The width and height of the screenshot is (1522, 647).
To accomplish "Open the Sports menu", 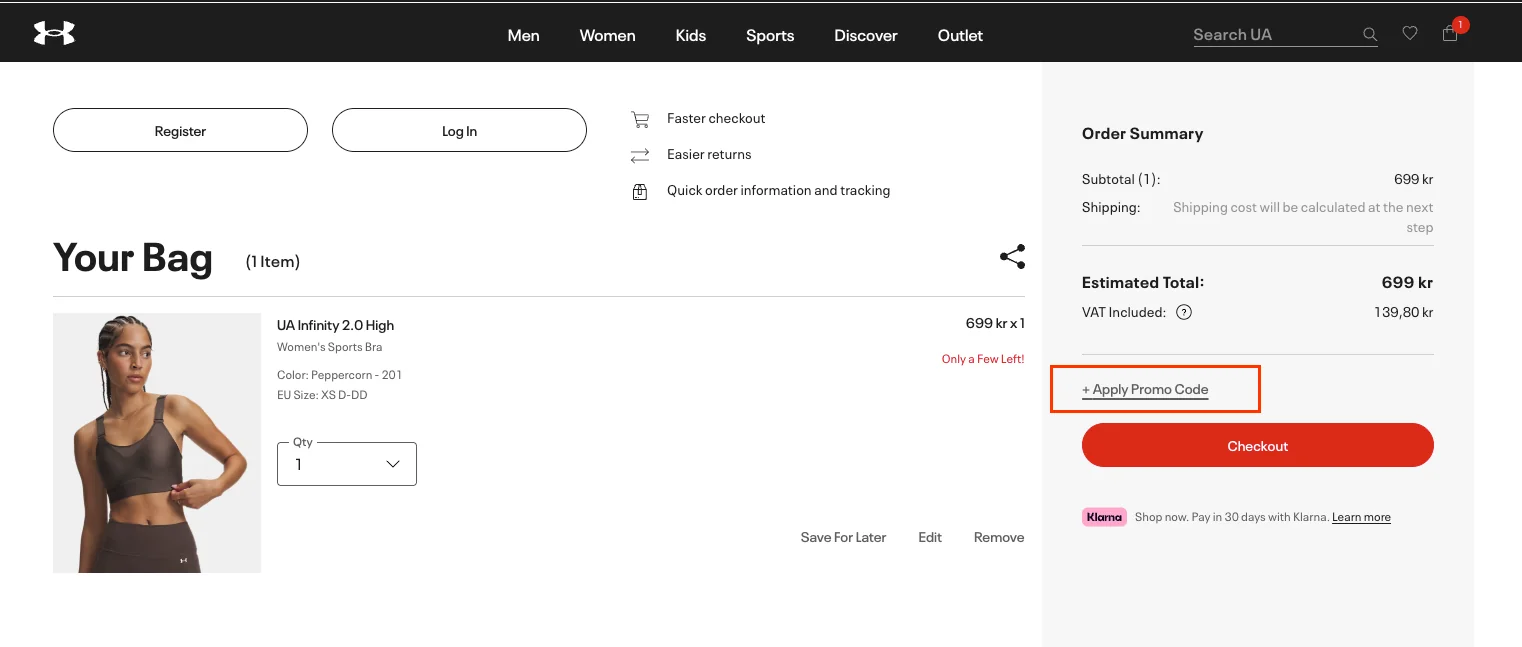I will (770, 35).
